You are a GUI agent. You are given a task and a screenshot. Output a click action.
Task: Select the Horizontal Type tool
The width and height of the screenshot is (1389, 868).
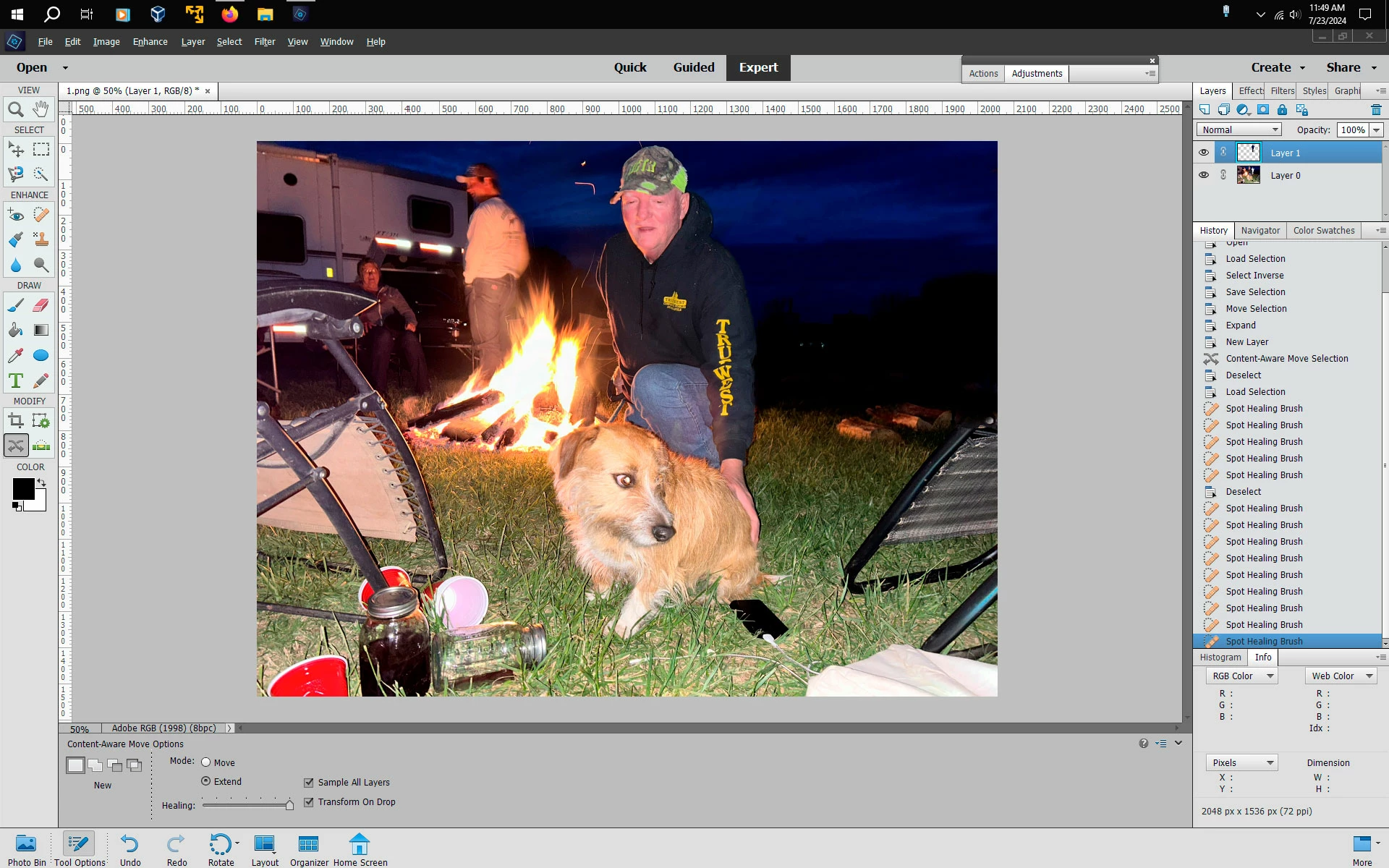(x=15, y=380)
